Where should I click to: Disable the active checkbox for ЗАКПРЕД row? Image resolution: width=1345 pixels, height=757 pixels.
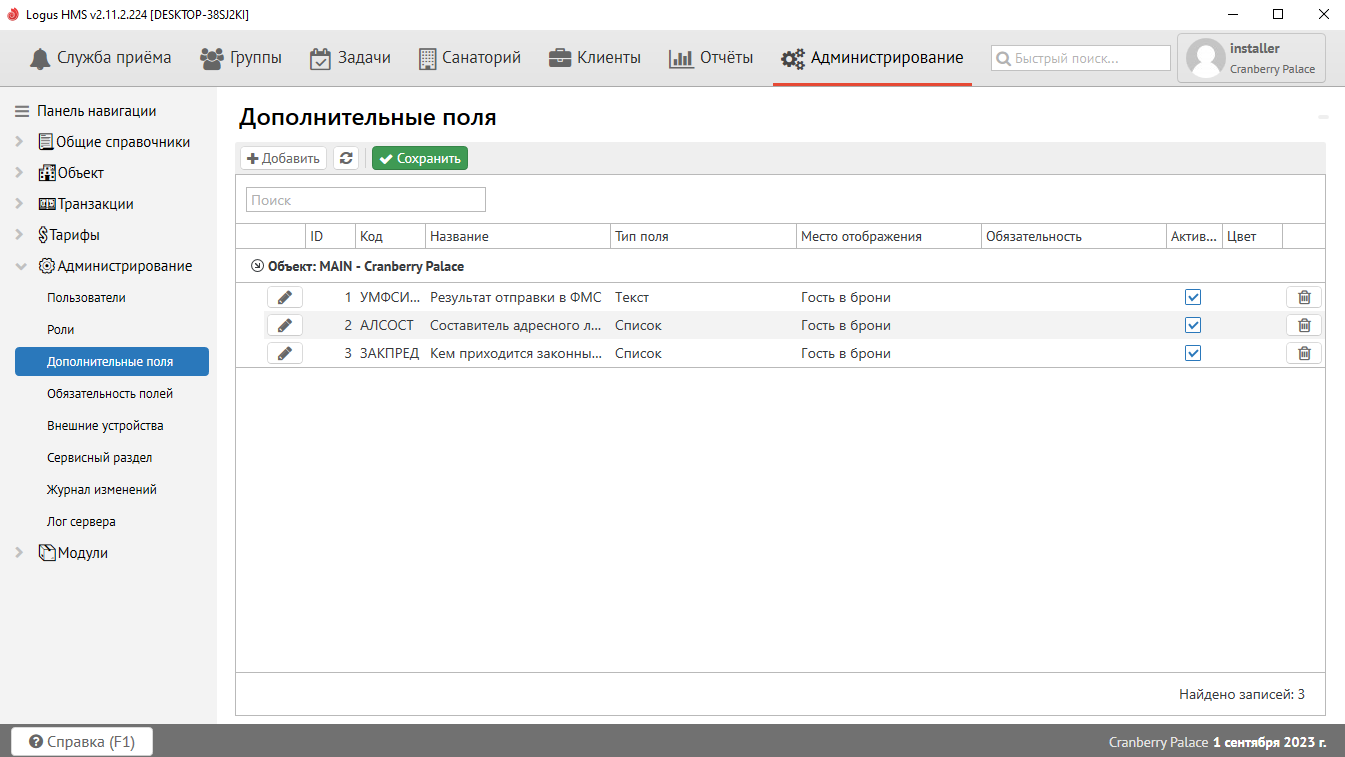1192,353
